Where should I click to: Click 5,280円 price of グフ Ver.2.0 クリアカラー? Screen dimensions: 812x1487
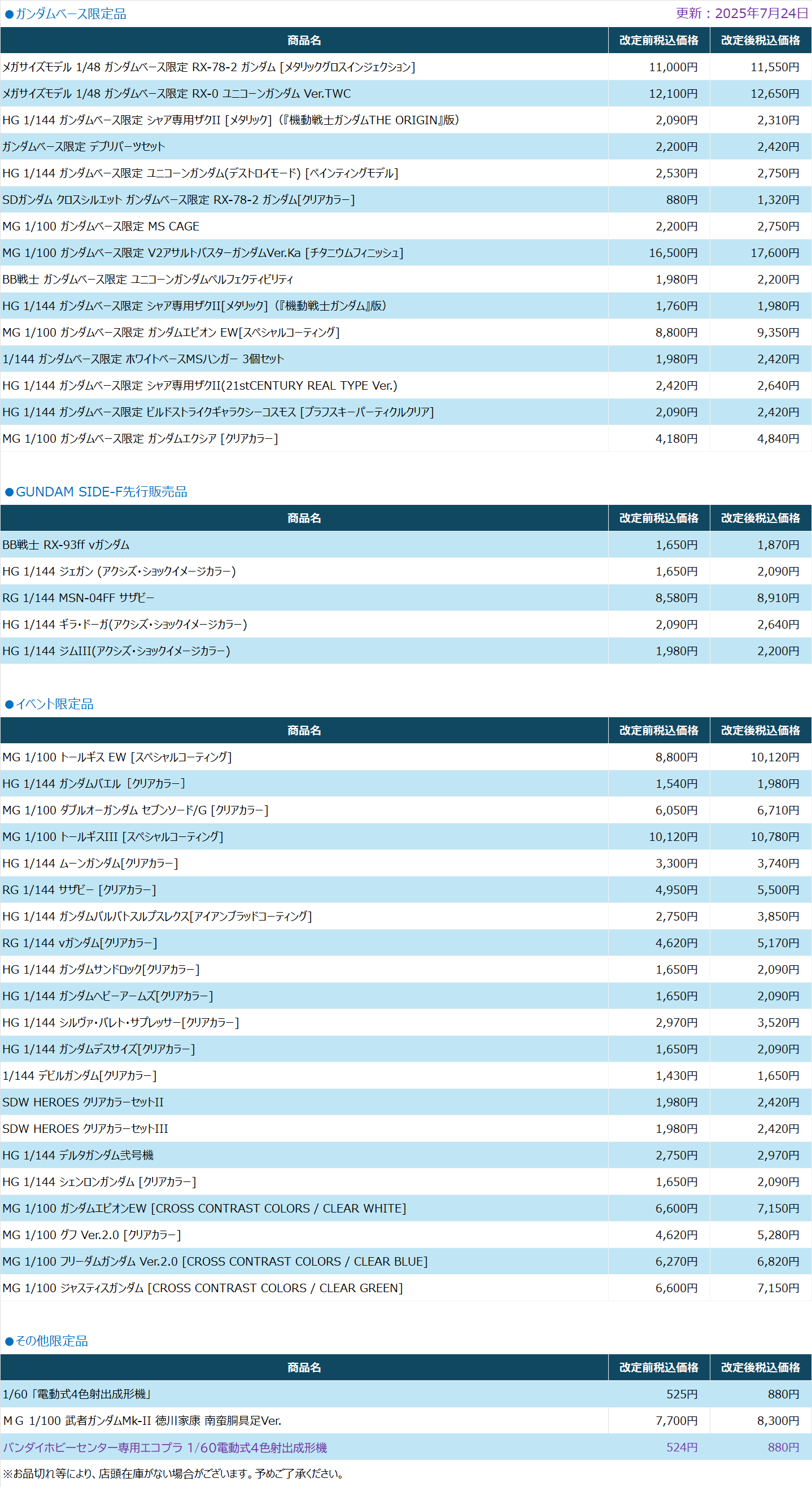tap(778, 1235)
